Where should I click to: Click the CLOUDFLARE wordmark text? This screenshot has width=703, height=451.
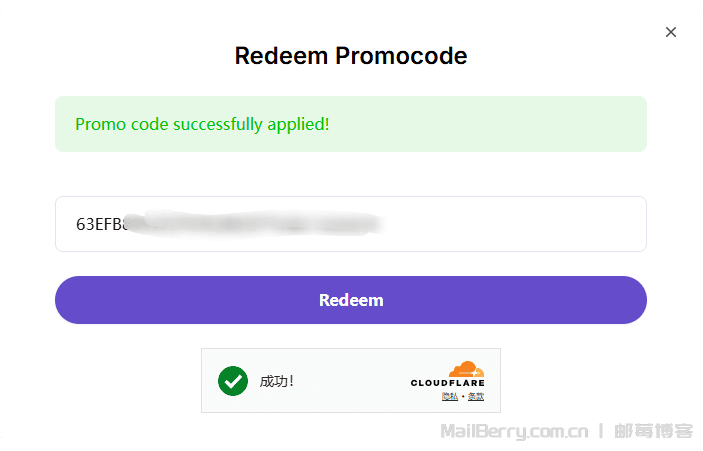447,383
